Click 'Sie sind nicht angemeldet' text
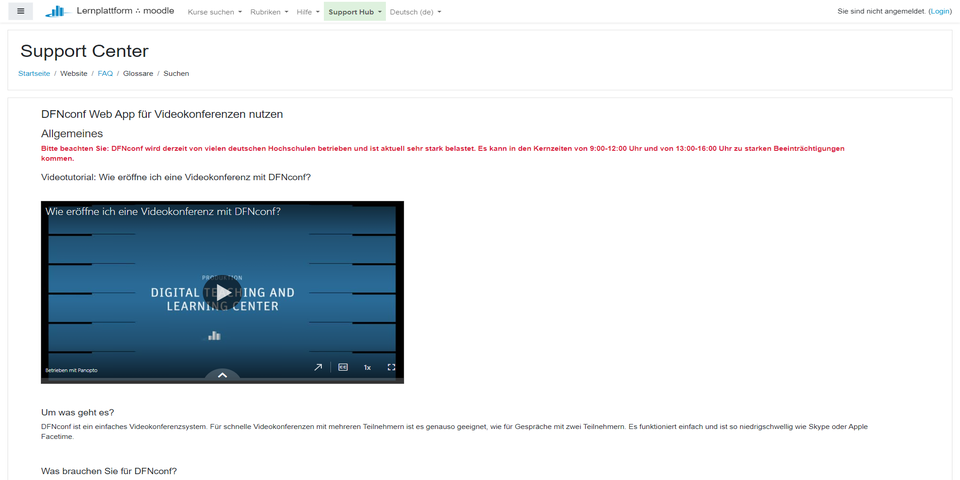The image size is (960, 480). 882,12
